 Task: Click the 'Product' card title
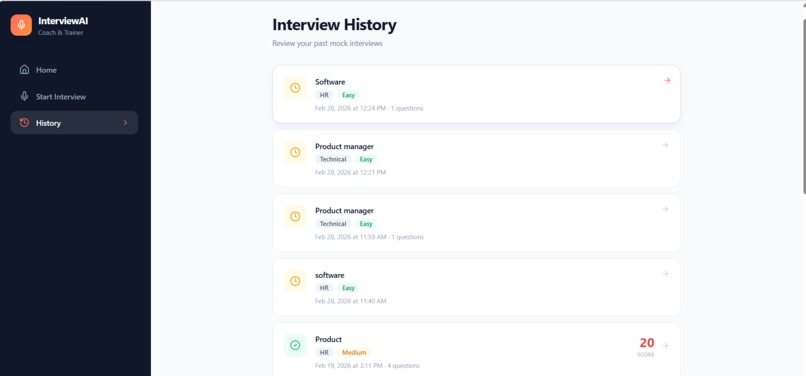pos(328,339)
